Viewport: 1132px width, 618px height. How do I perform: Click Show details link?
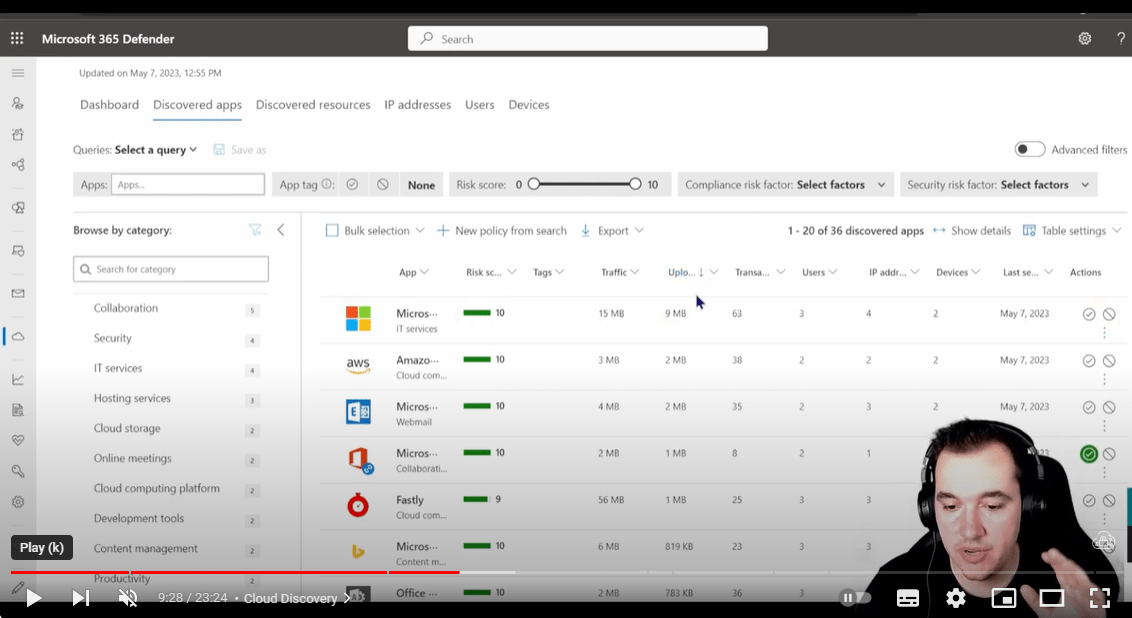tap(972, 230)
